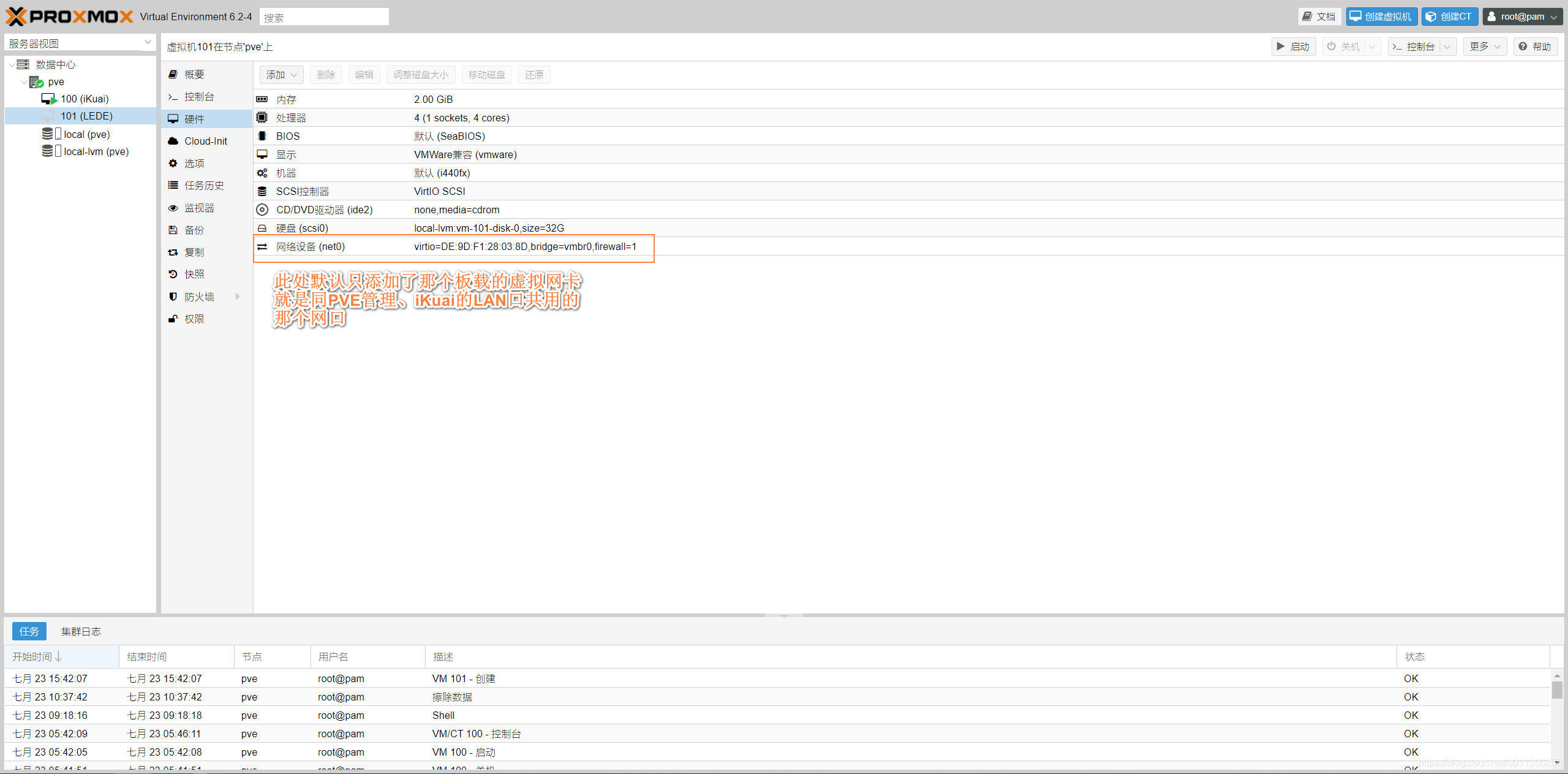The image size is (1568, 774).
Task: Open the Monitor (监视器) eye icon
Action: [x=173, y=208]
